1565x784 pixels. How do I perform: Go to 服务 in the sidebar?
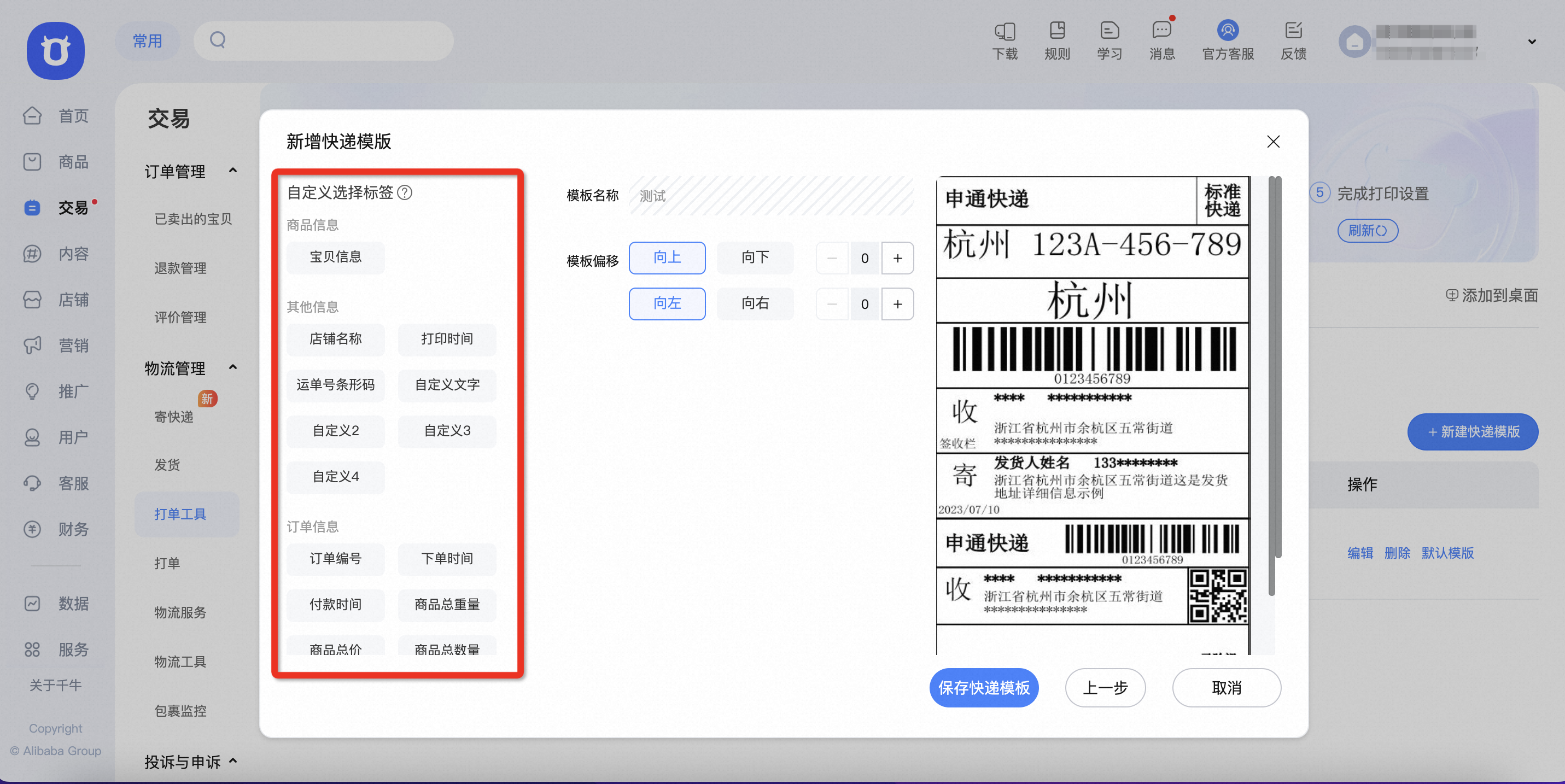point(56,649)
